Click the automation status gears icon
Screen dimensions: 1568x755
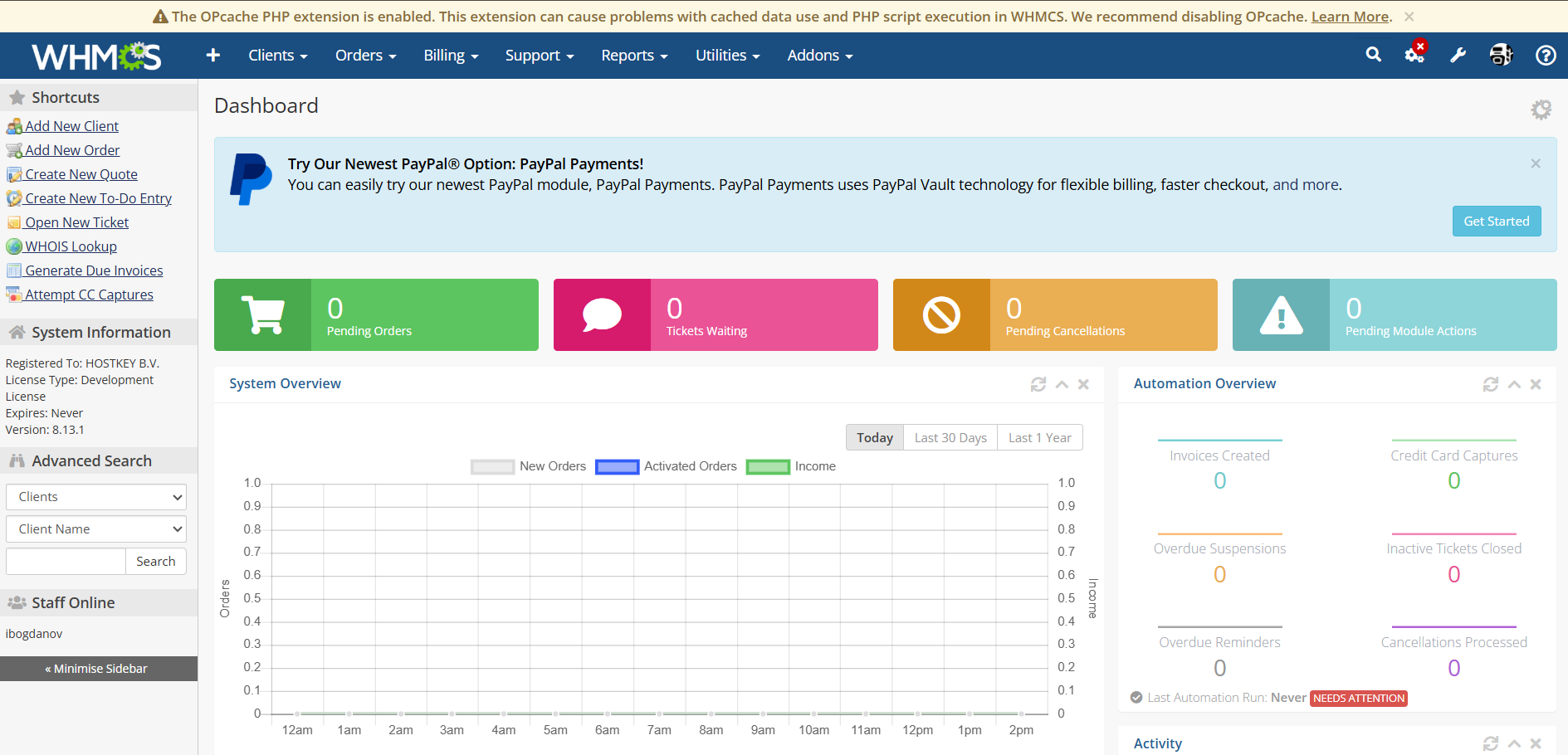tap(1414, 55)
